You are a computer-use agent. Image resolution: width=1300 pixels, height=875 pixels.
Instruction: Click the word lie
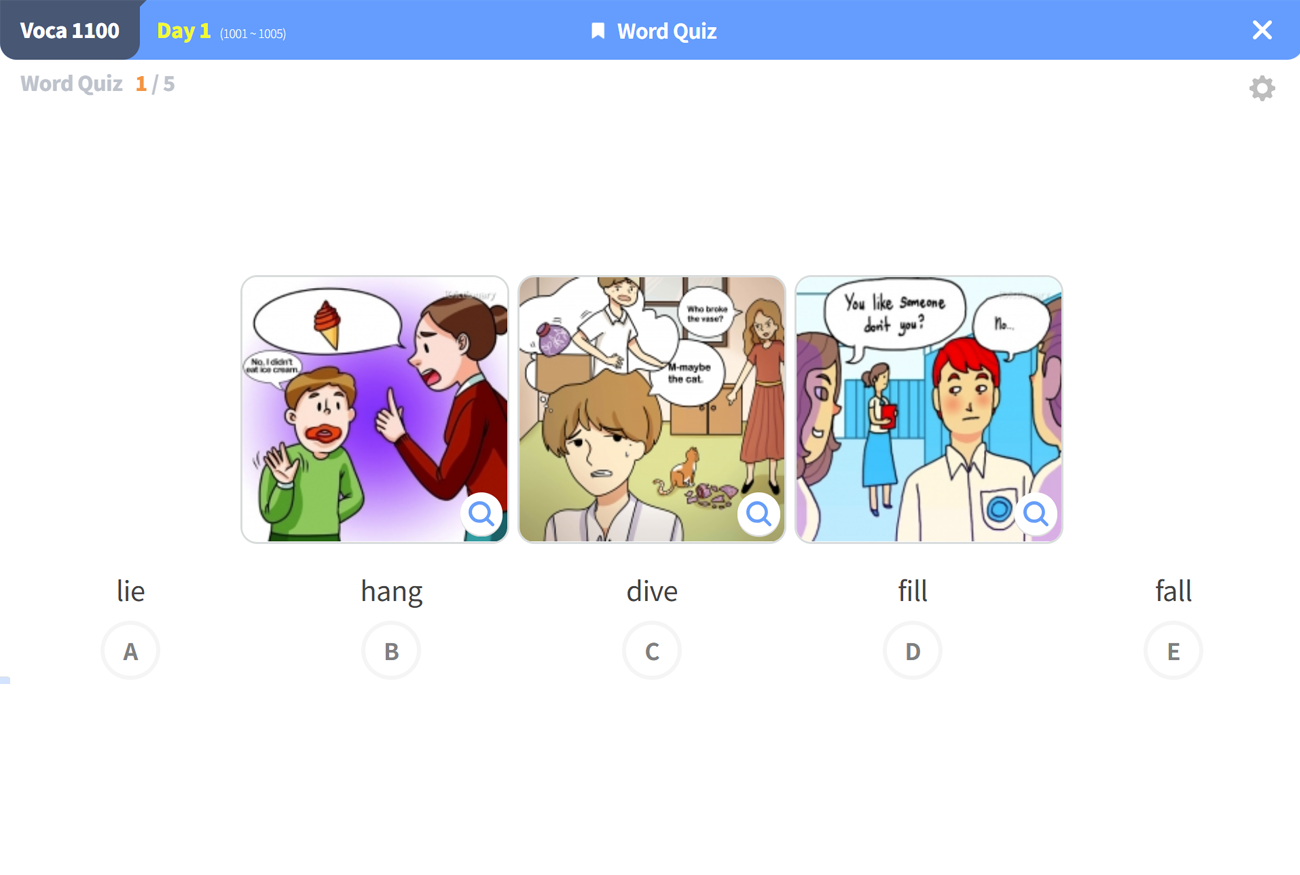pos(130,591)
